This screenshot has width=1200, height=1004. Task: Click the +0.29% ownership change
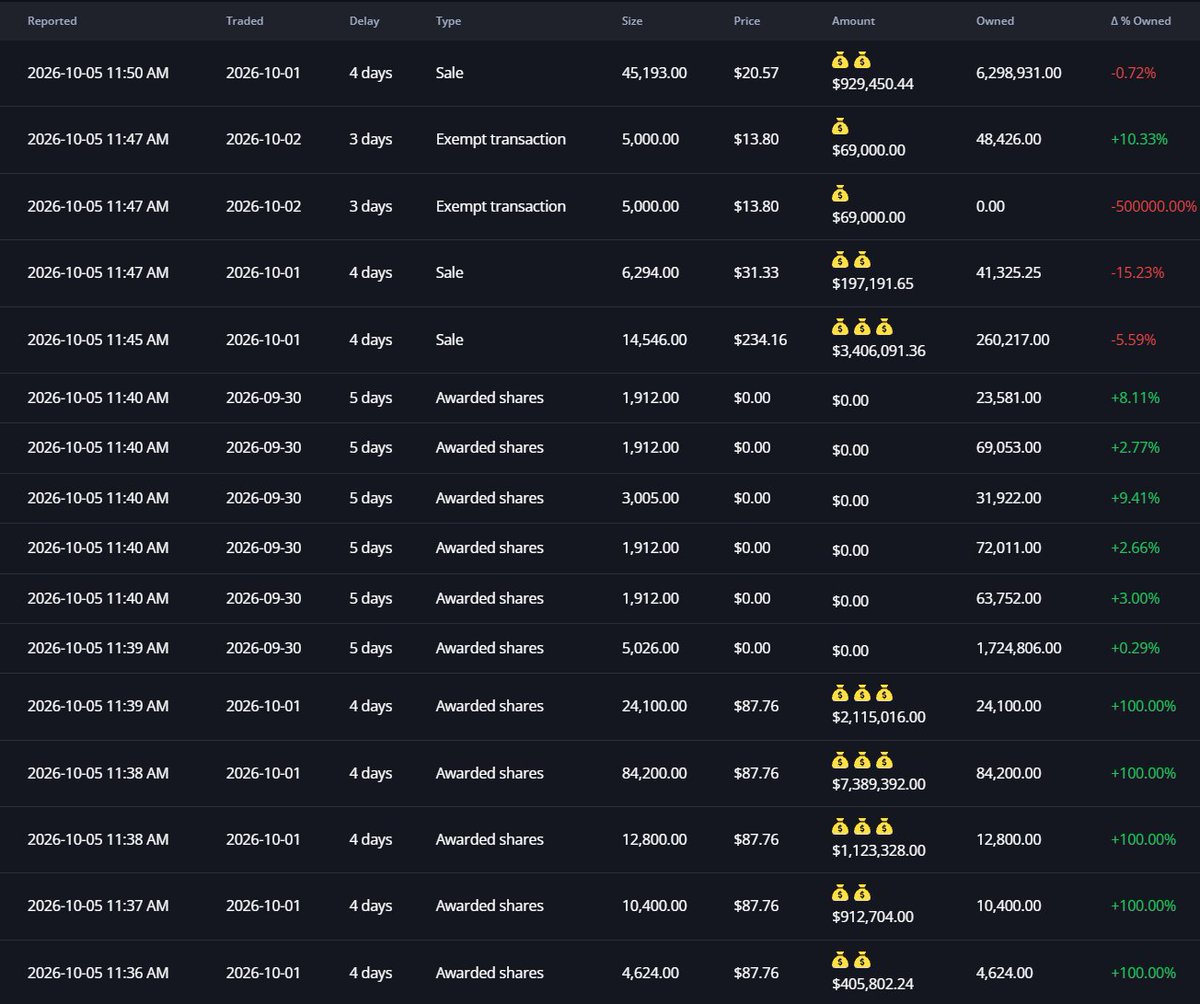click(1135, 648)
